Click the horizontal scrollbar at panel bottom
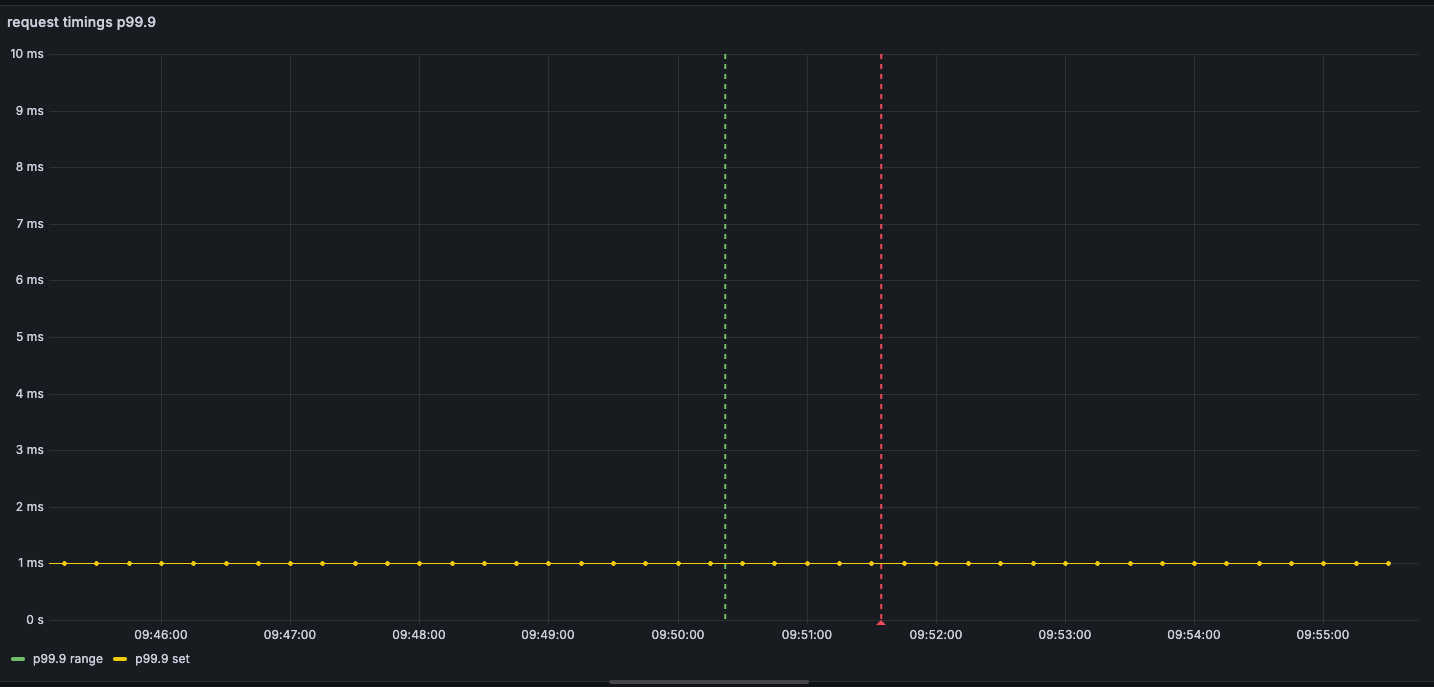1434x687 pixels. coord(708,682)
